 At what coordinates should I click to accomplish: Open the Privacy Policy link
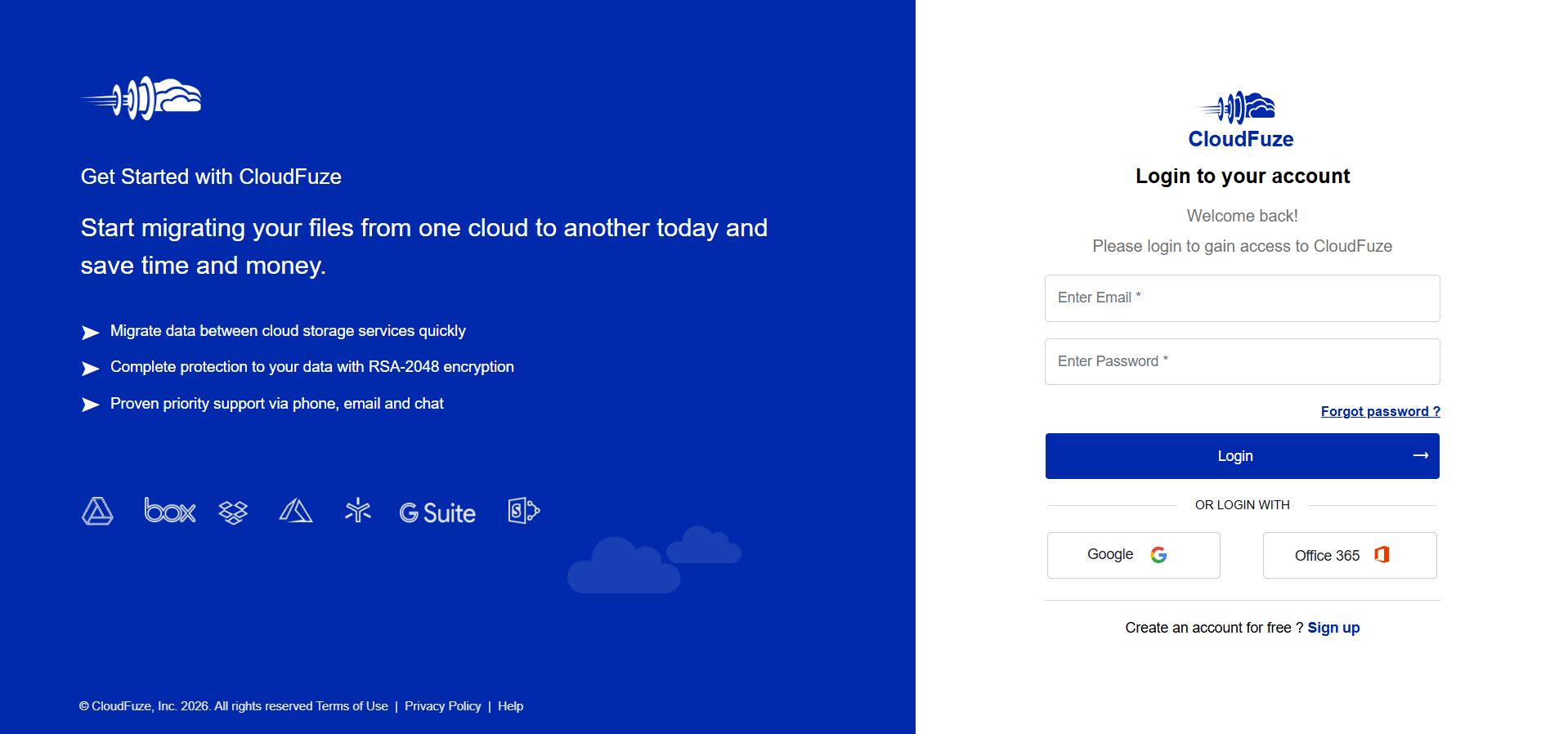point(442,706)
